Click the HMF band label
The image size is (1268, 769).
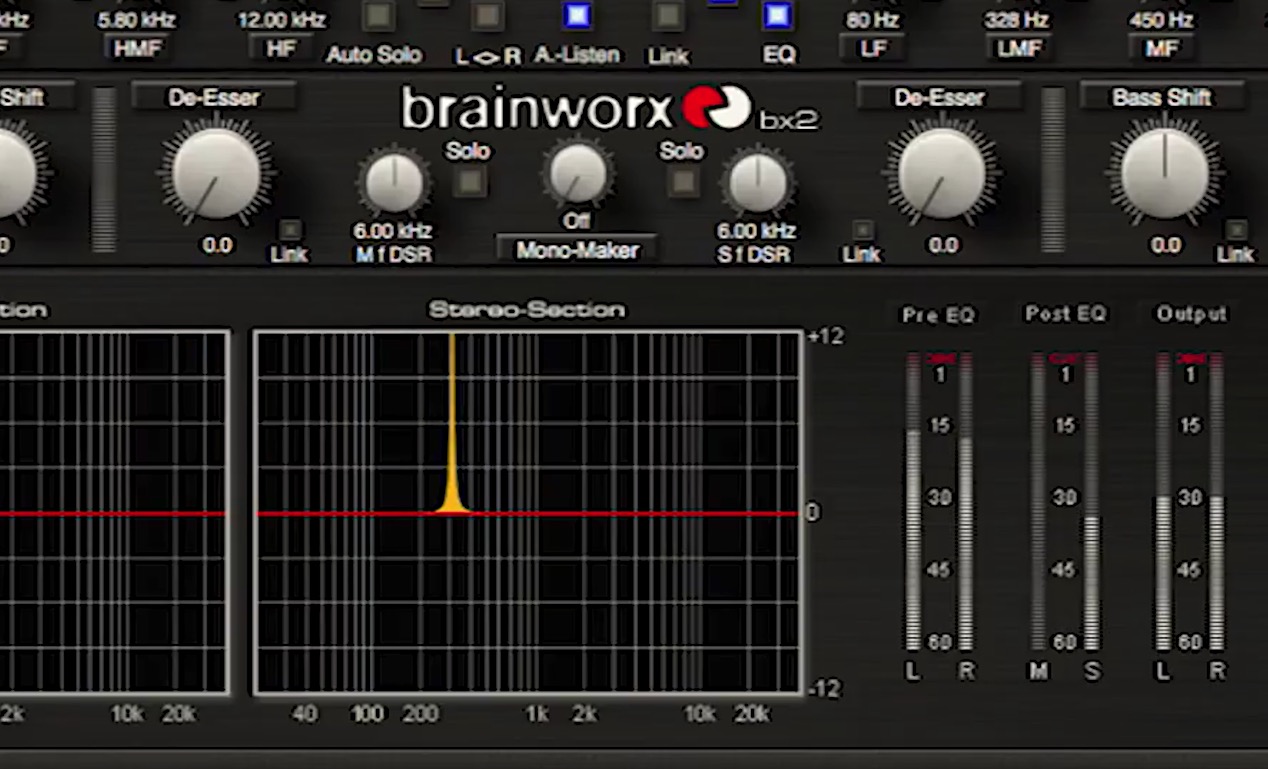click(137, 47)
